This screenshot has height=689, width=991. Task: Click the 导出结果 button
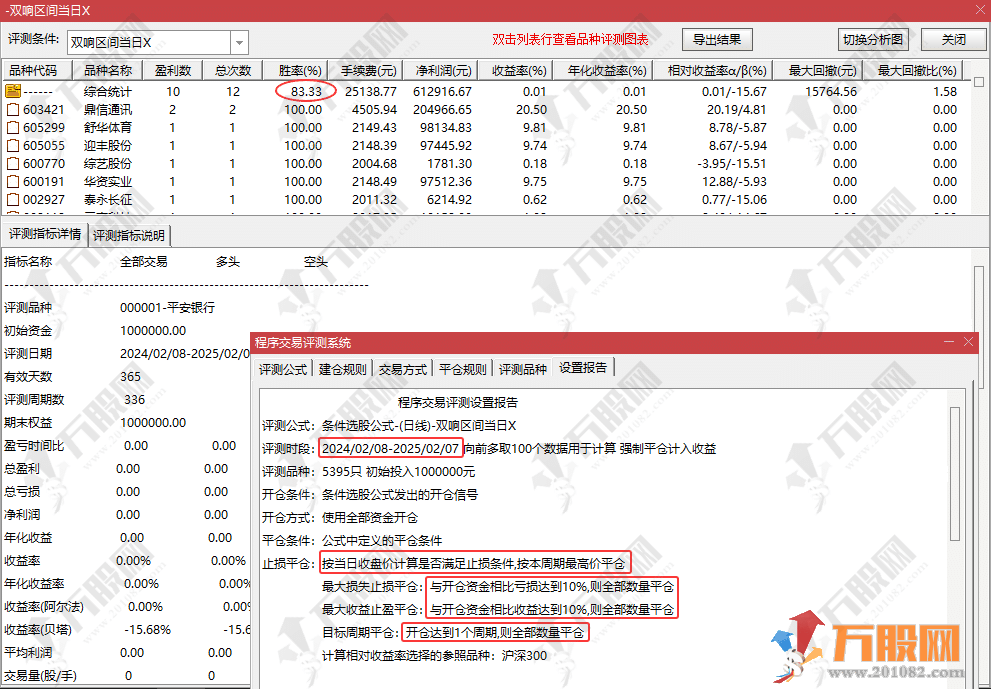pyautogui.click(x=717, y=39)
